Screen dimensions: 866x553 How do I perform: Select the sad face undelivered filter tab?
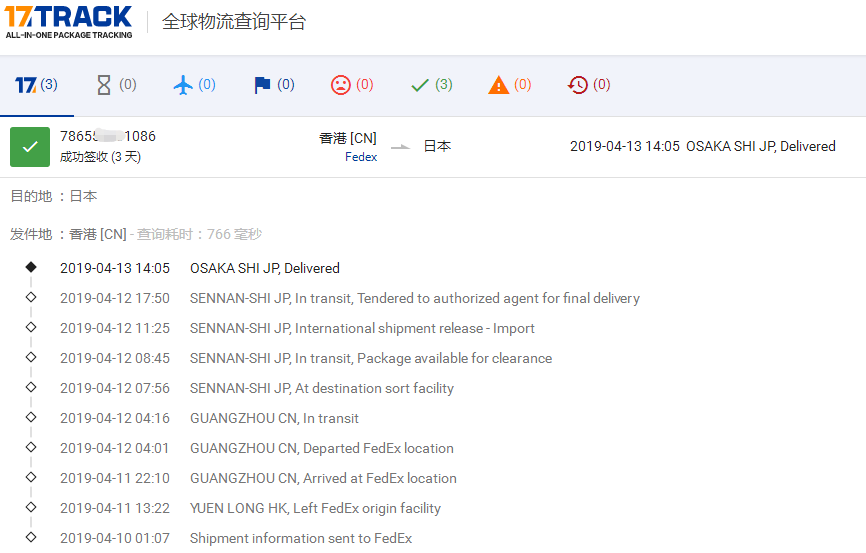[x=352, y=85]
